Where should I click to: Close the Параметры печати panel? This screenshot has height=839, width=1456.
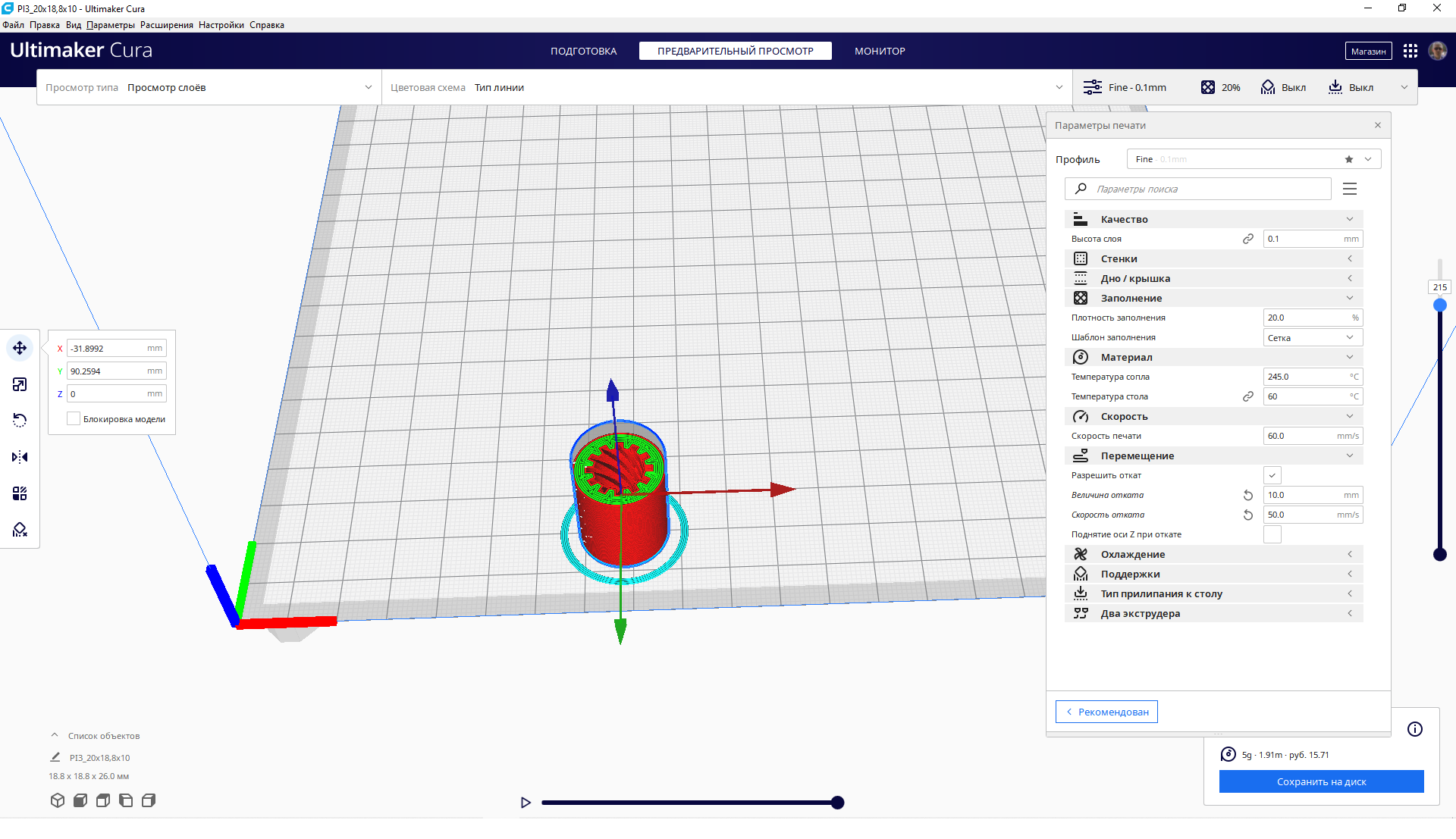(1378, 125)
